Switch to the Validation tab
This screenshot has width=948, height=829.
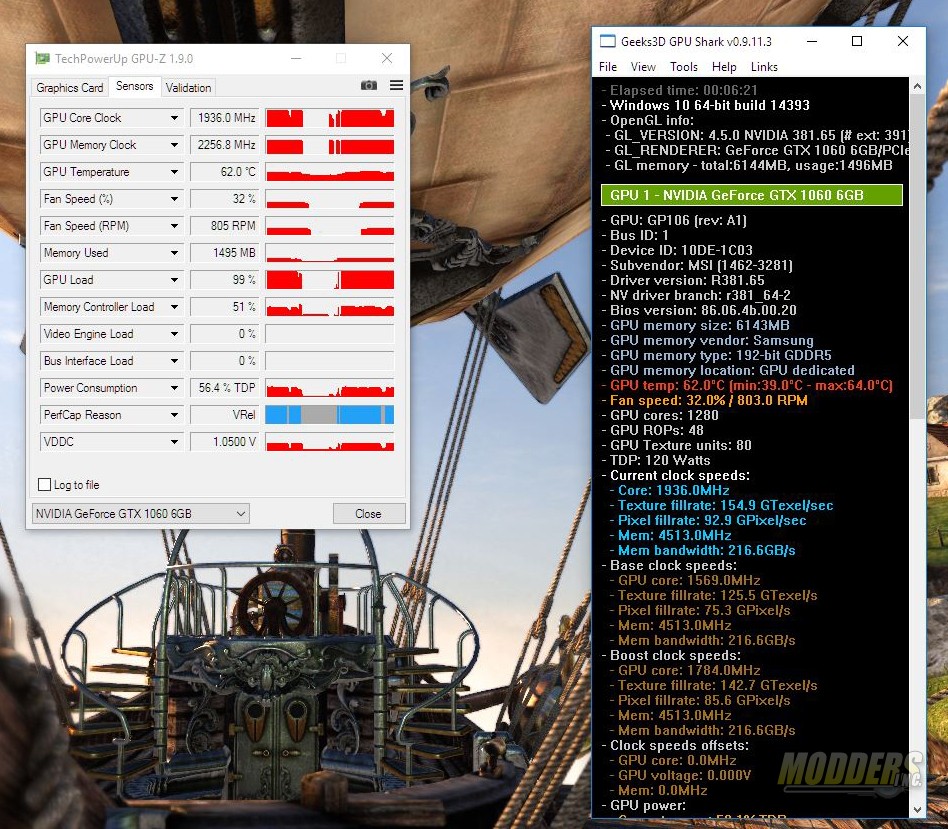pyautogui.click(x=189, y=88)
